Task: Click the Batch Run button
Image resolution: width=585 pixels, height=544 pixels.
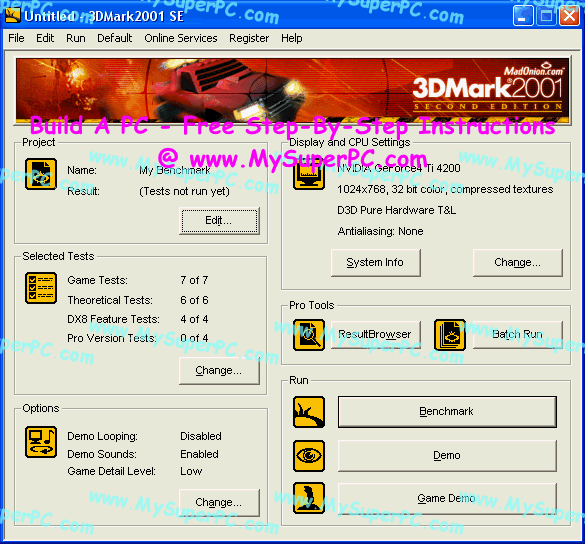Action: pos(517,335)
